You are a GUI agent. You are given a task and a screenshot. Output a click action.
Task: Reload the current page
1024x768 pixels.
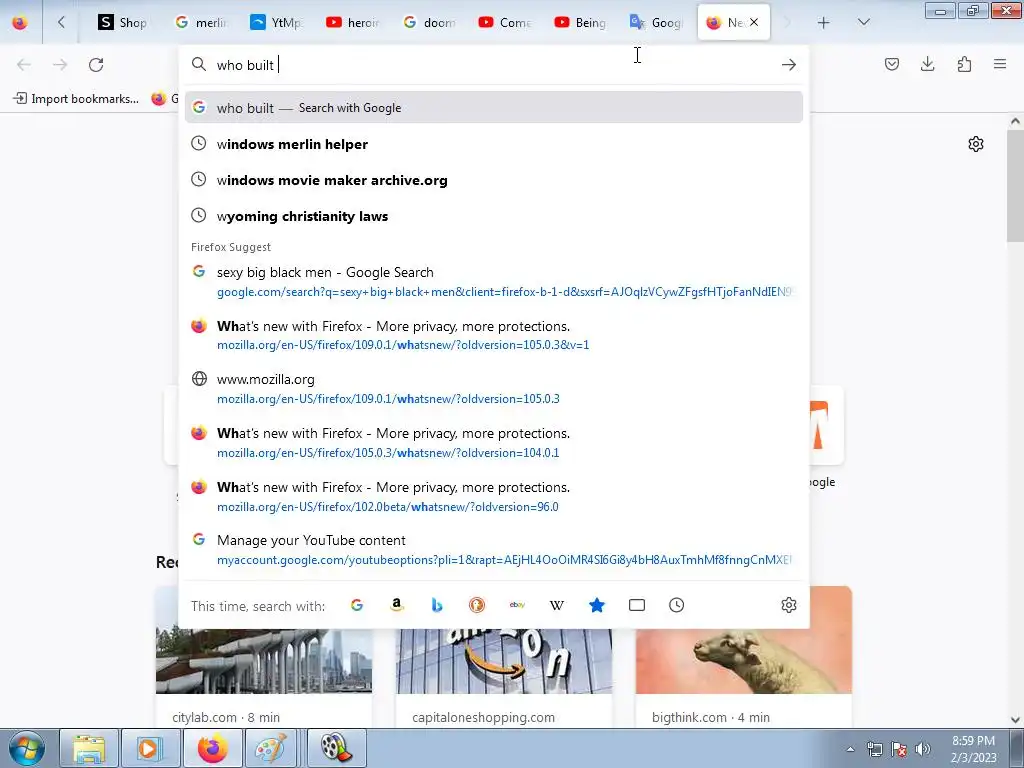point(96,65)
